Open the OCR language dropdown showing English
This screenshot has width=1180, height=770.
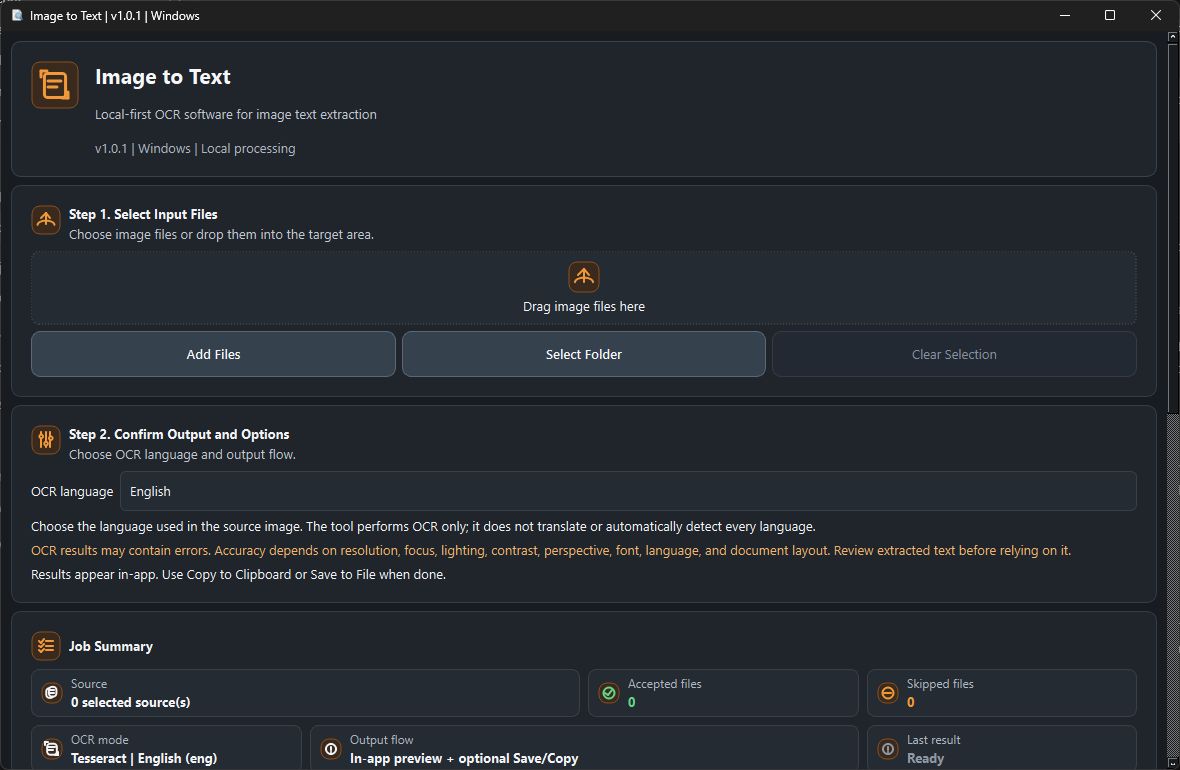(628, 492)
